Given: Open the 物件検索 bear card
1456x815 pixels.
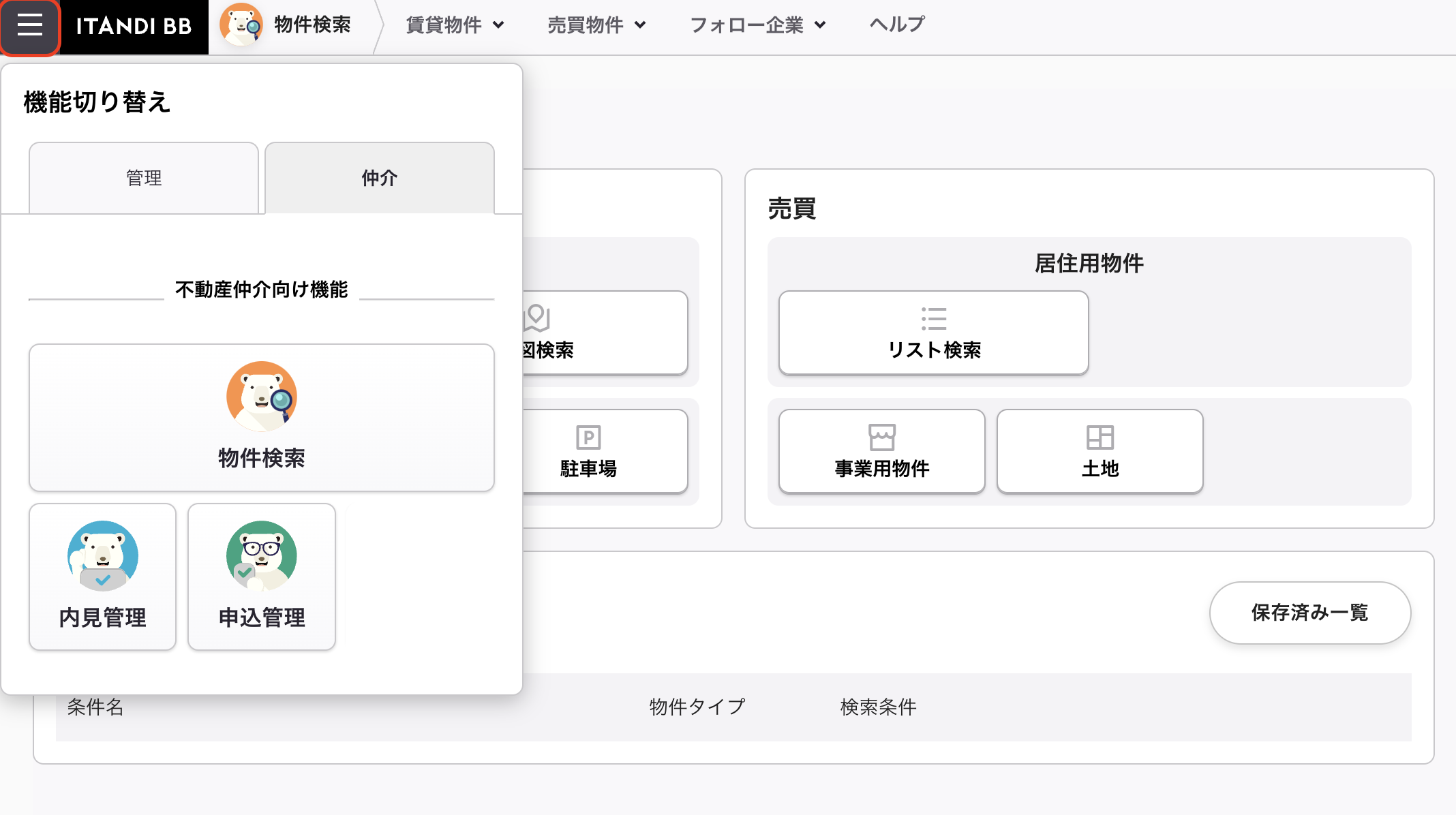Looking at the screenshot, I should coord(262,418).
